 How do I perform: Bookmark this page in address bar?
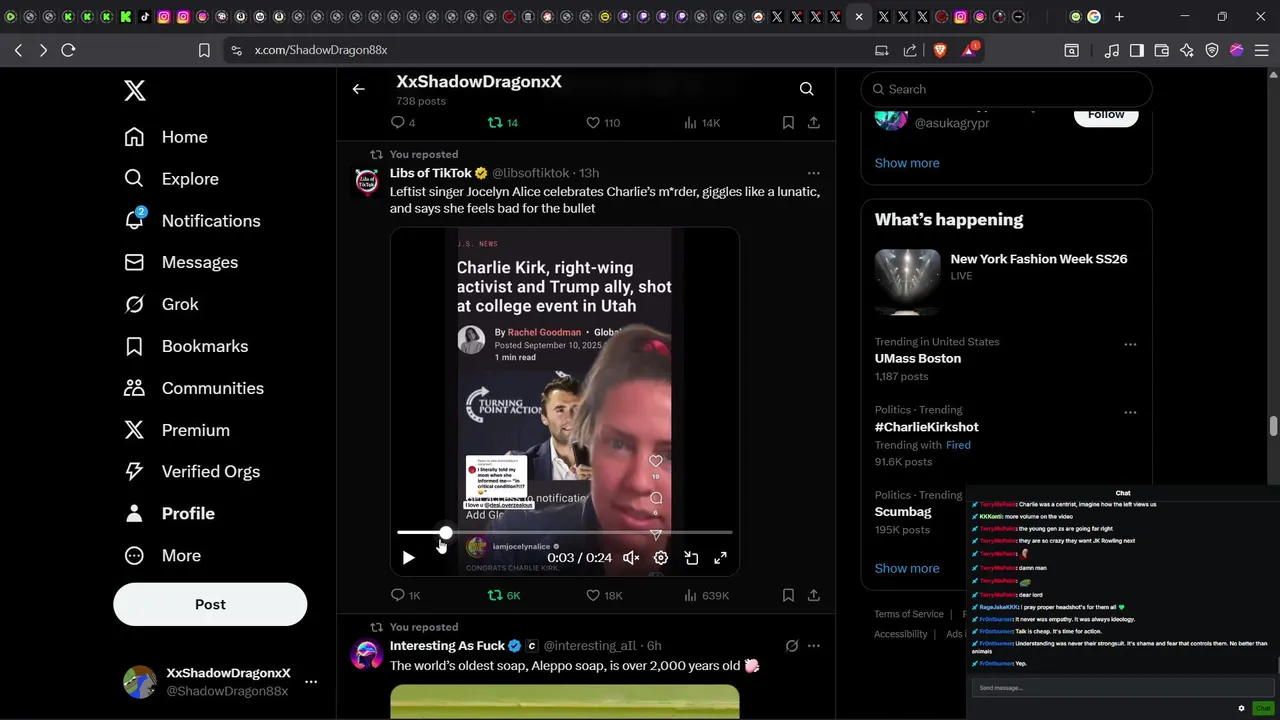click(204, 50)
